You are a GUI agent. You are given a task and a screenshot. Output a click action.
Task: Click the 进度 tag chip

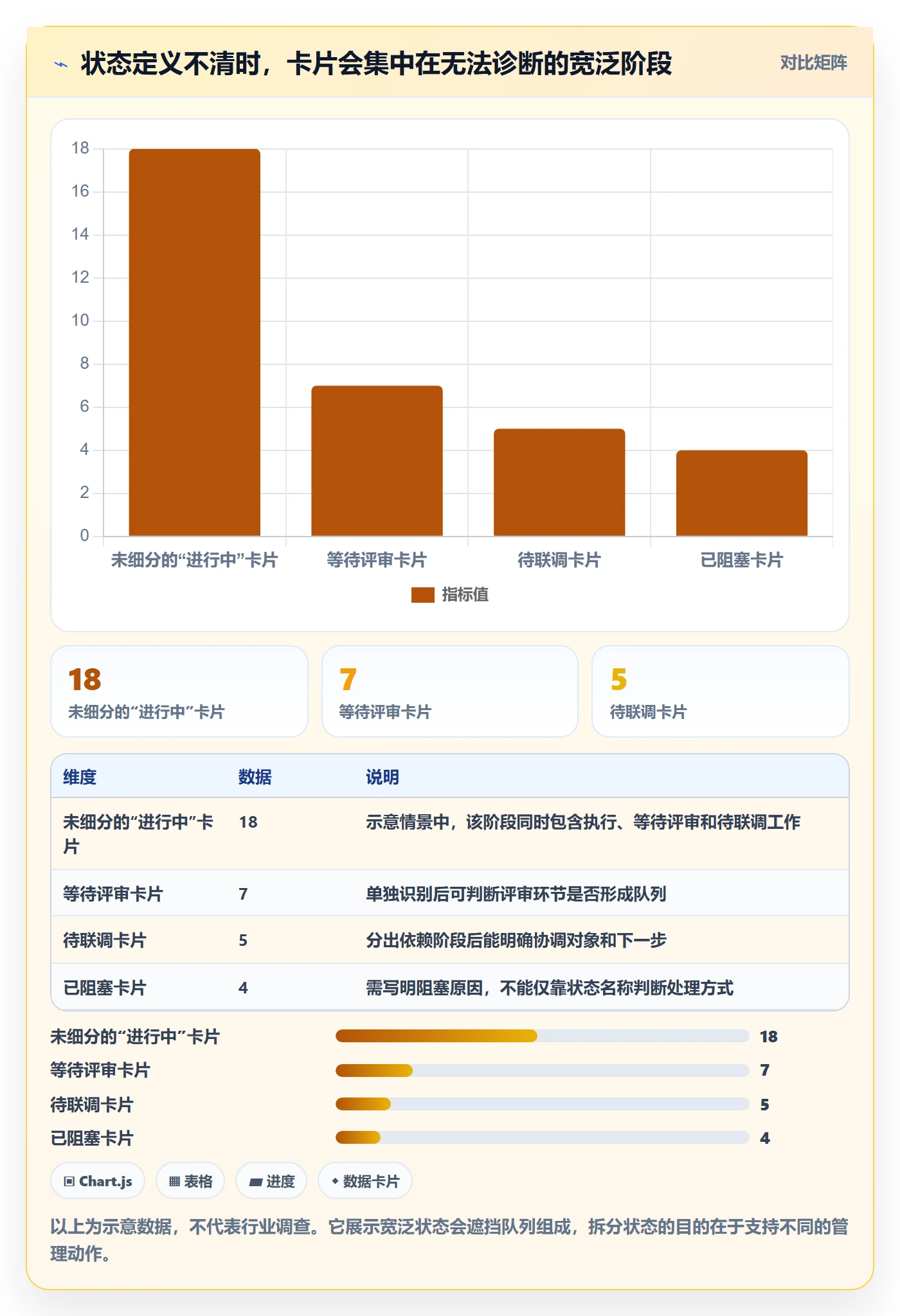[x=271, y=1181]
